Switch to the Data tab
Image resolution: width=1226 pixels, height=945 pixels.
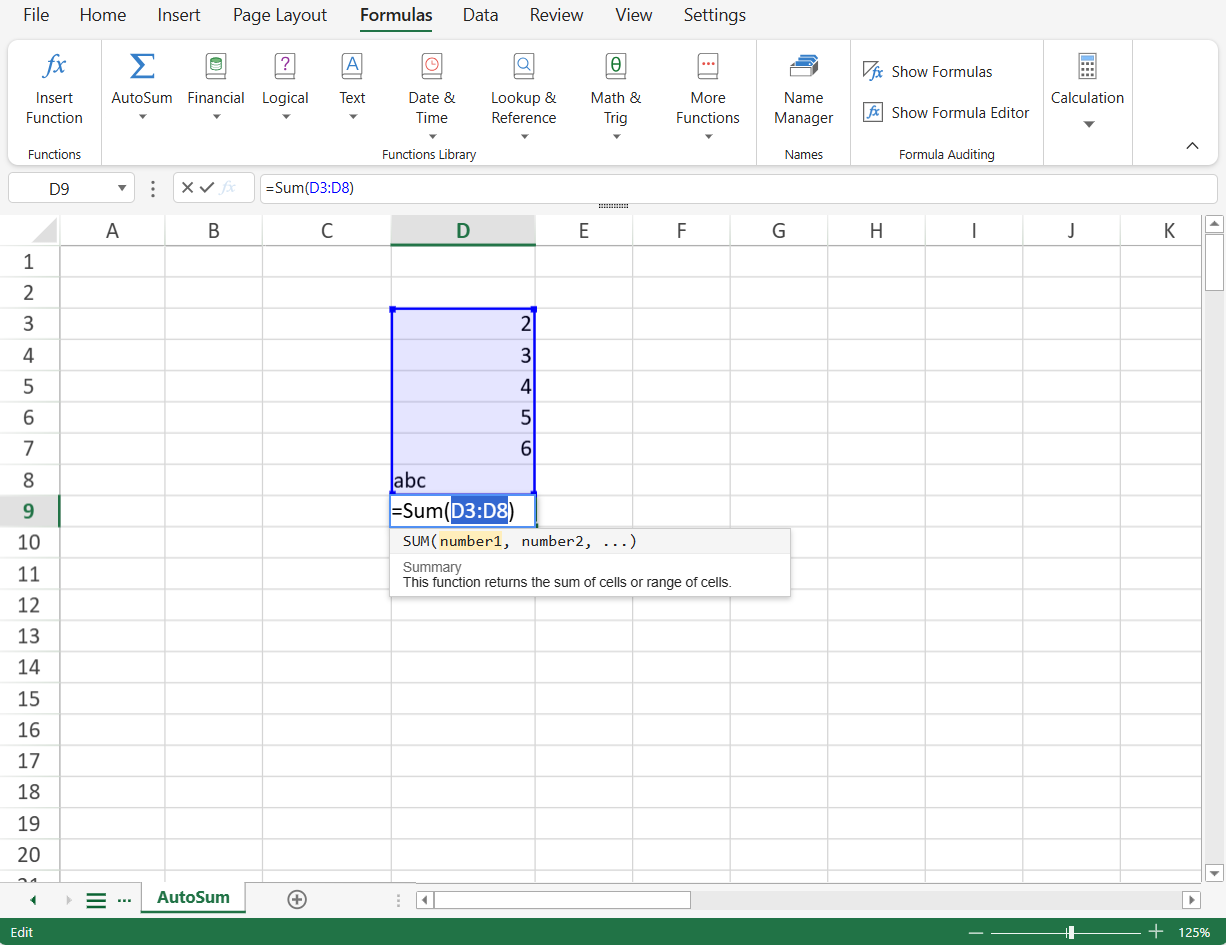tap(480, 15)
